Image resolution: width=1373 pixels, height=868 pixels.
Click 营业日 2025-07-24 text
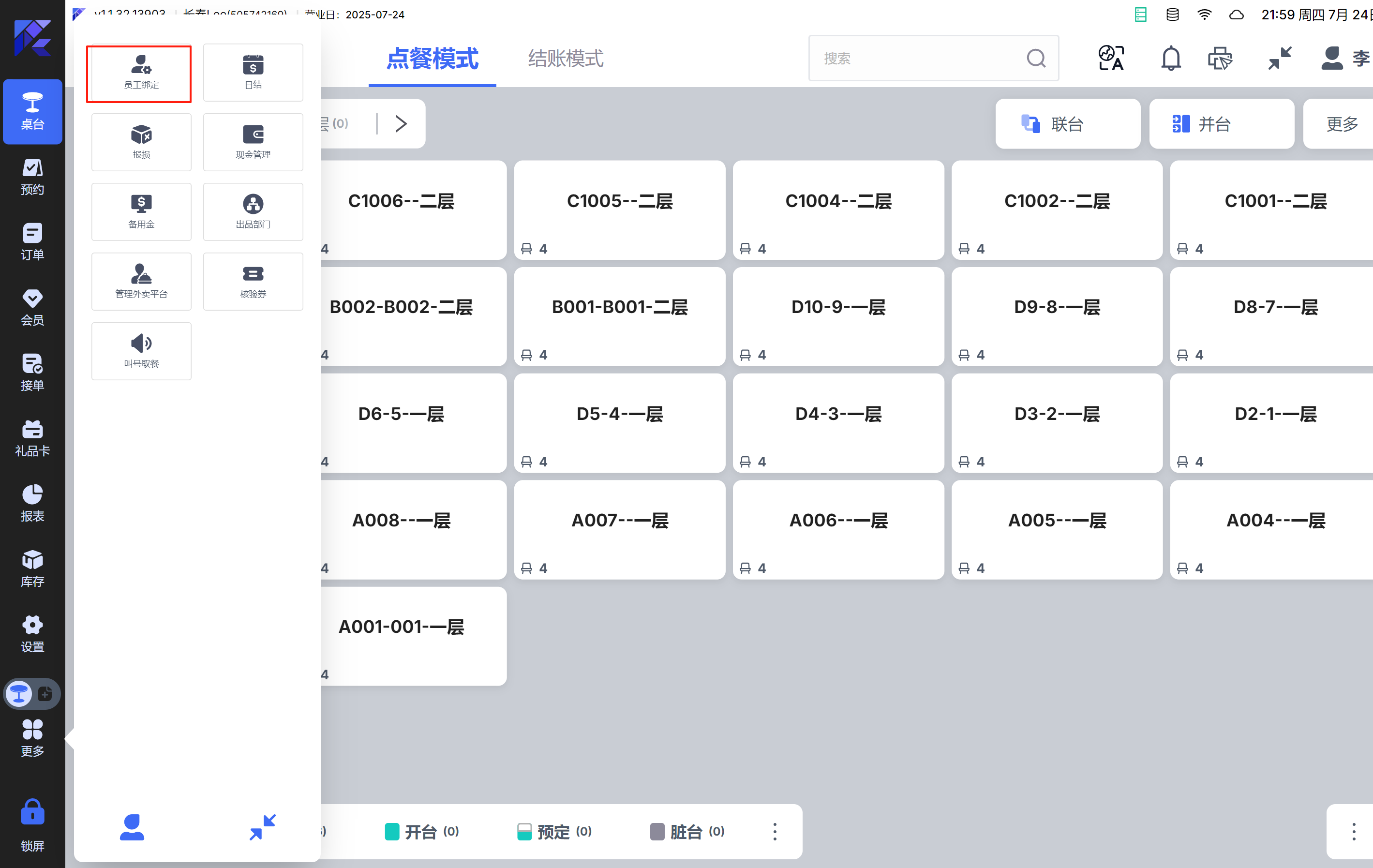click(x=355, y=14)
